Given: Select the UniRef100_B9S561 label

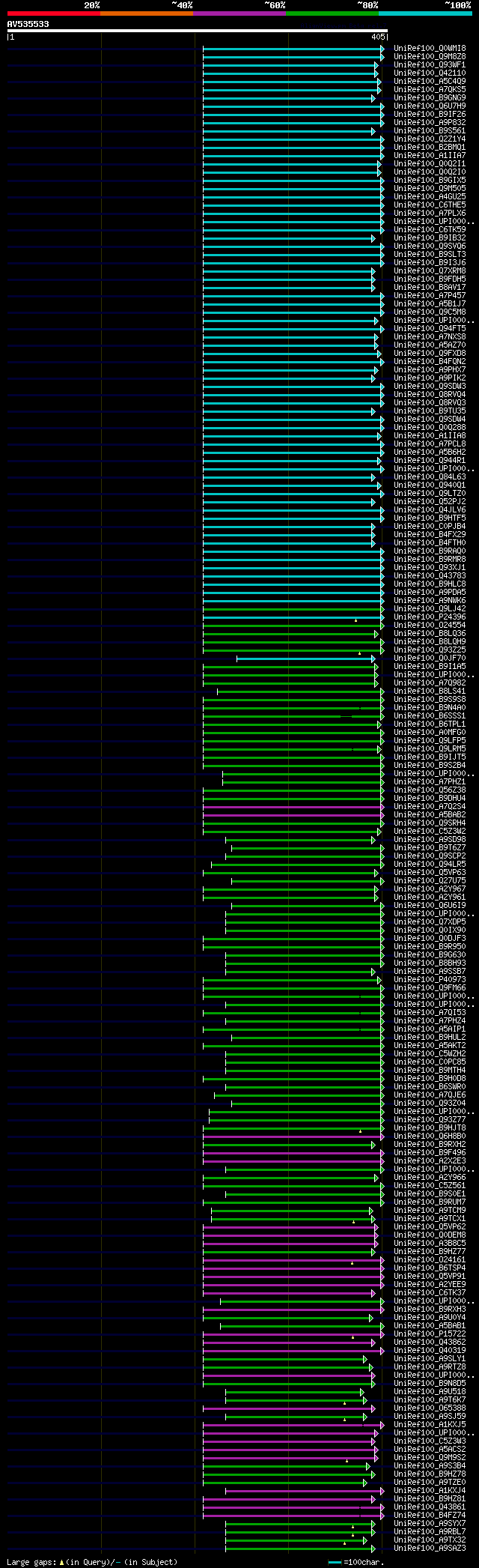Looking at the screenshot, I should click(430, 131).
